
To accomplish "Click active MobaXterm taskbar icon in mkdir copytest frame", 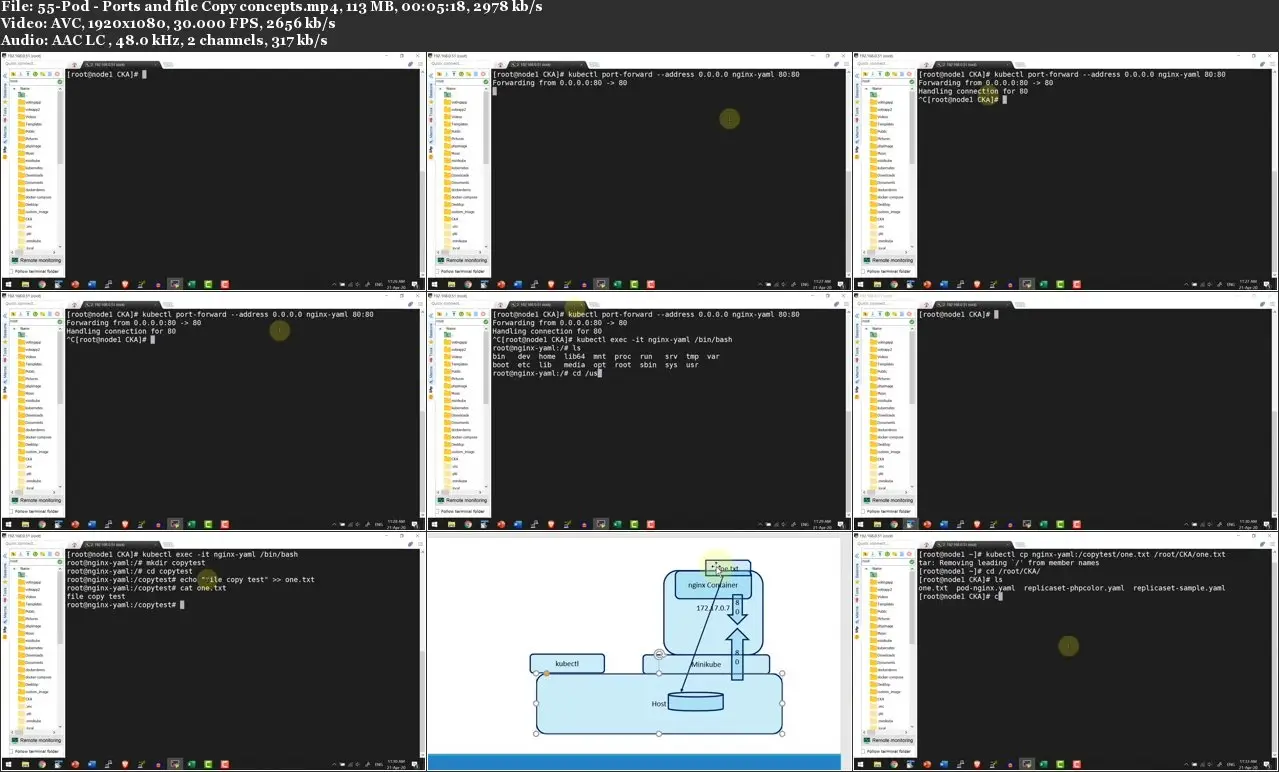I will 175,765.
